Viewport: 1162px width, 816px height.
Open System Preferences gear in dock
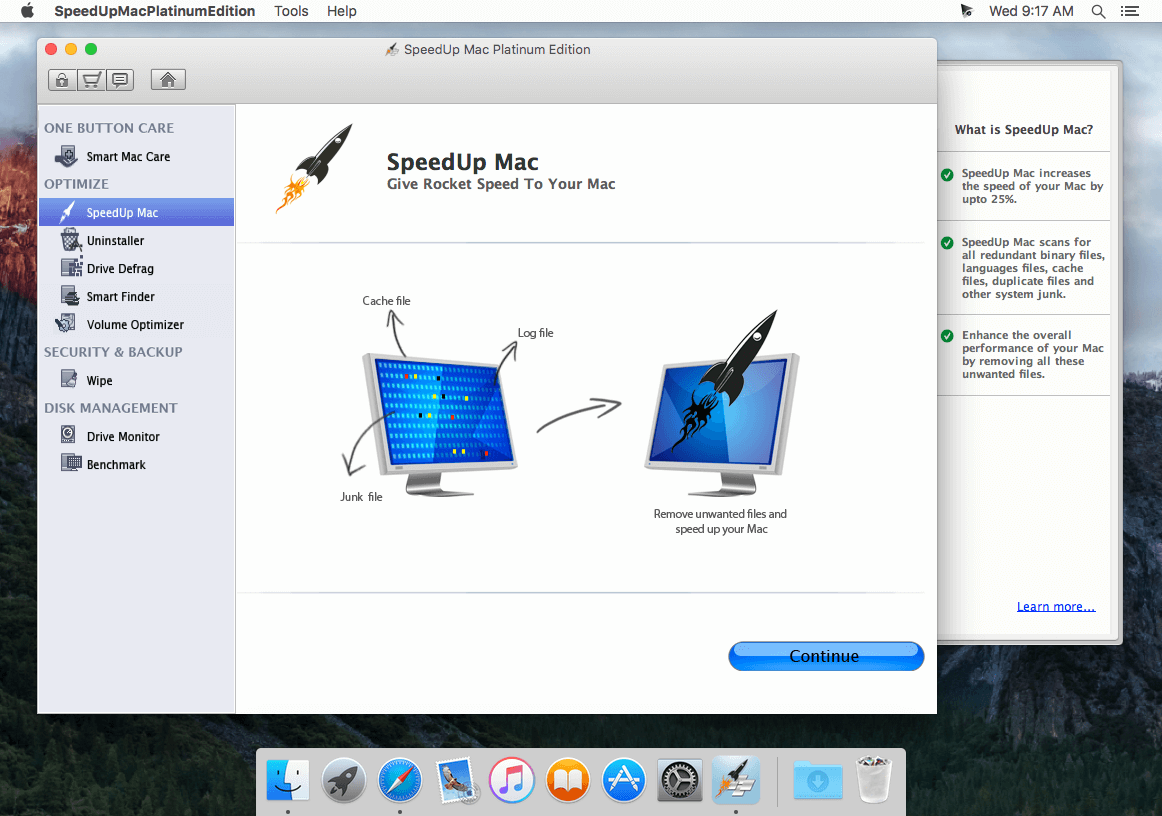tap(680, 780)
